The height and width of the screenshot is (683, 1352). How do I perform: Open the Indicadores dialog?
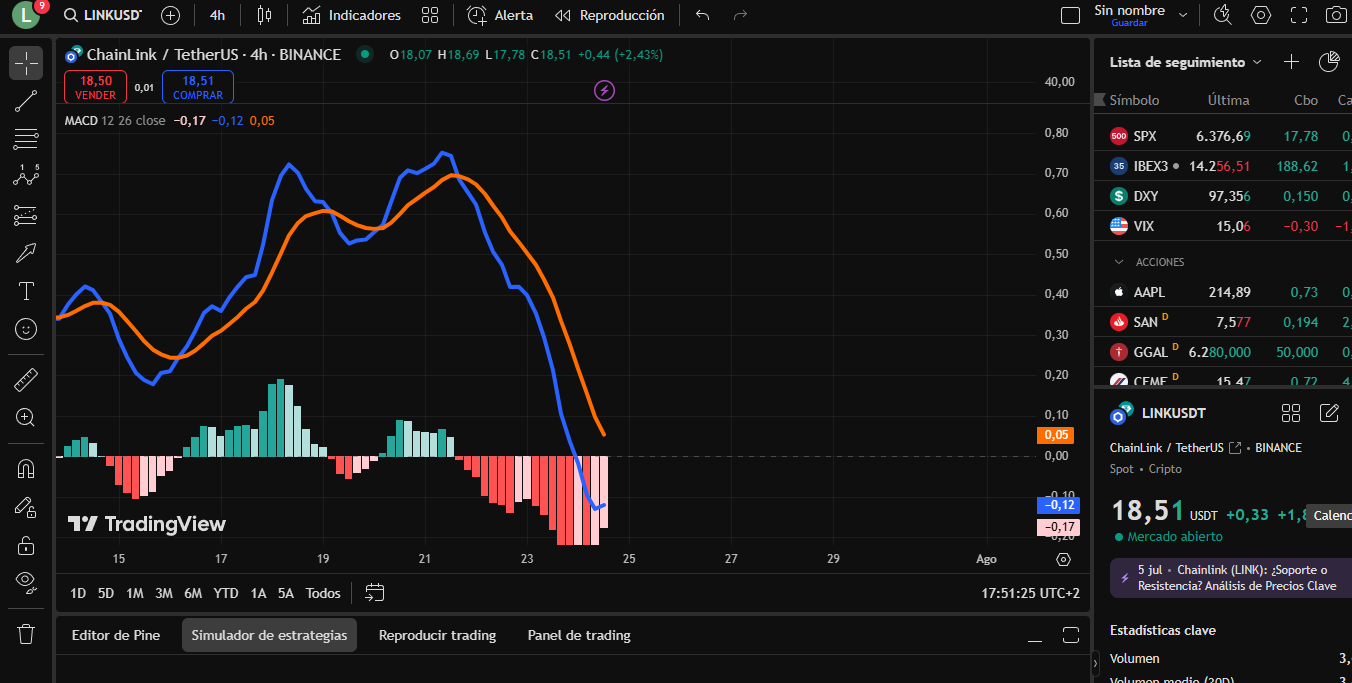point(351,15)
